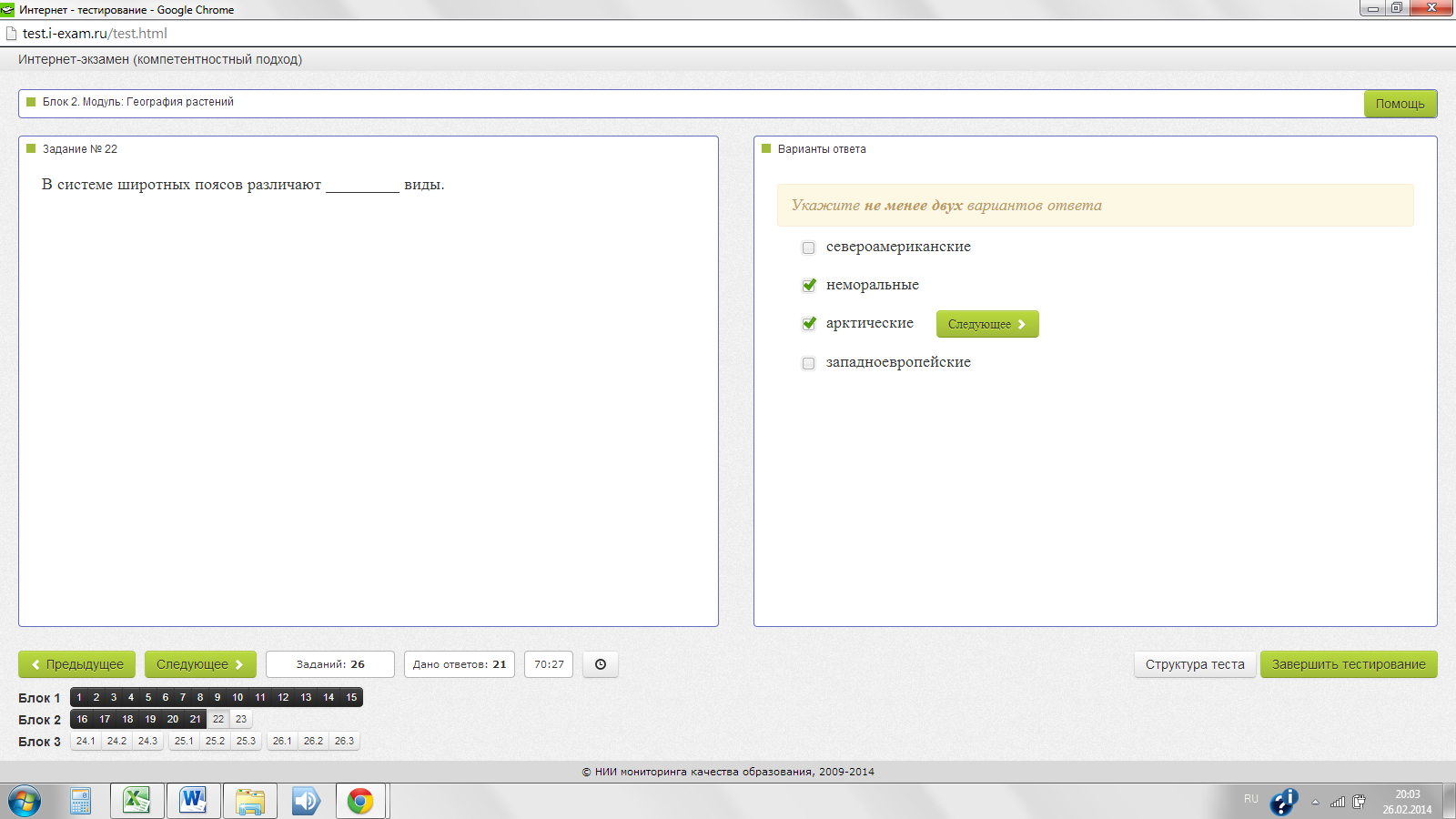Open task 26.2 in Блок 3
Viewport: 1456px width, 819px height.
coord(313,741)
